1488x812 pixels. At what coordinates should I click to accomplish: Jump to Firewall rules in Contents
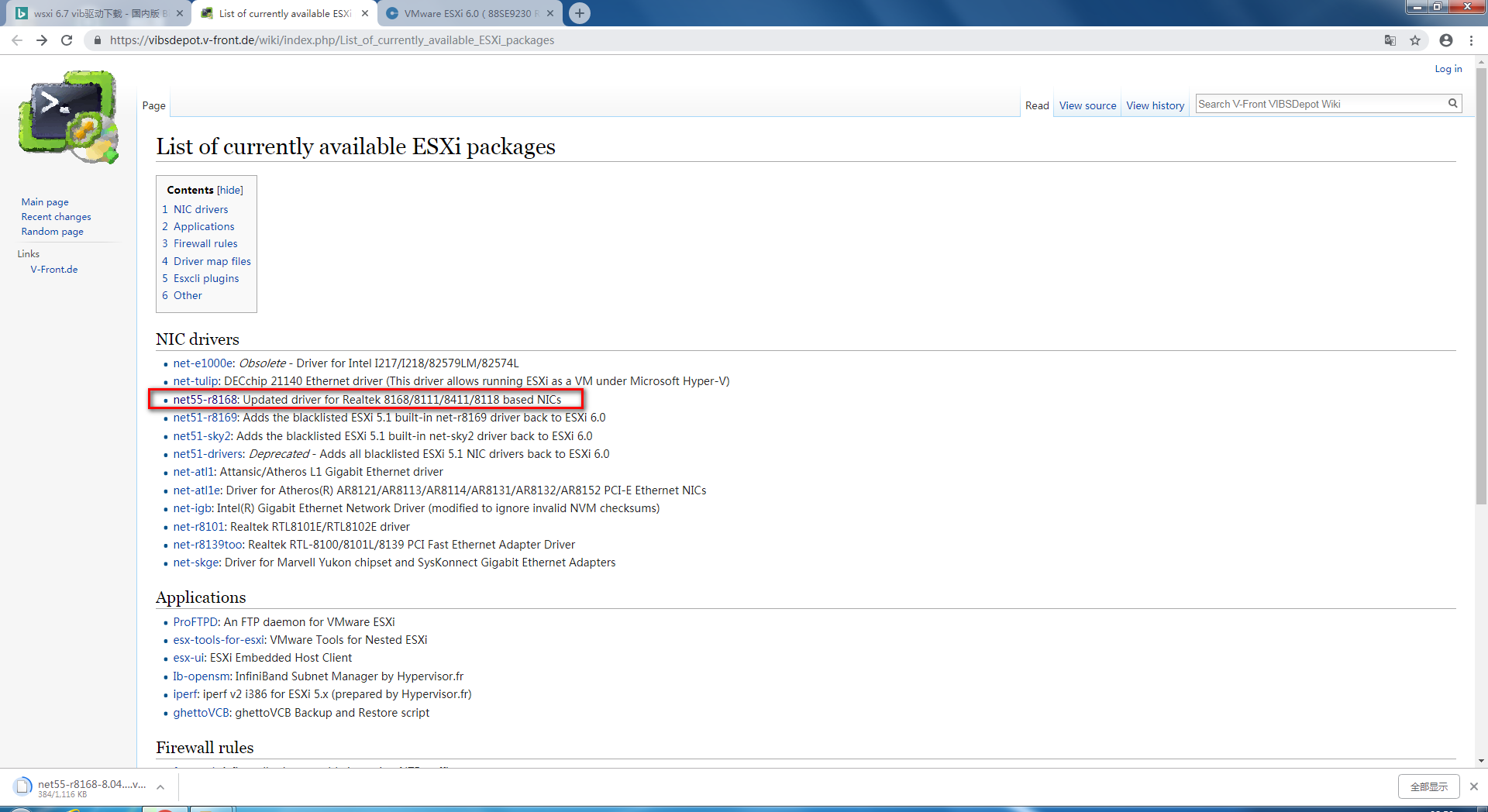[205, 243]
